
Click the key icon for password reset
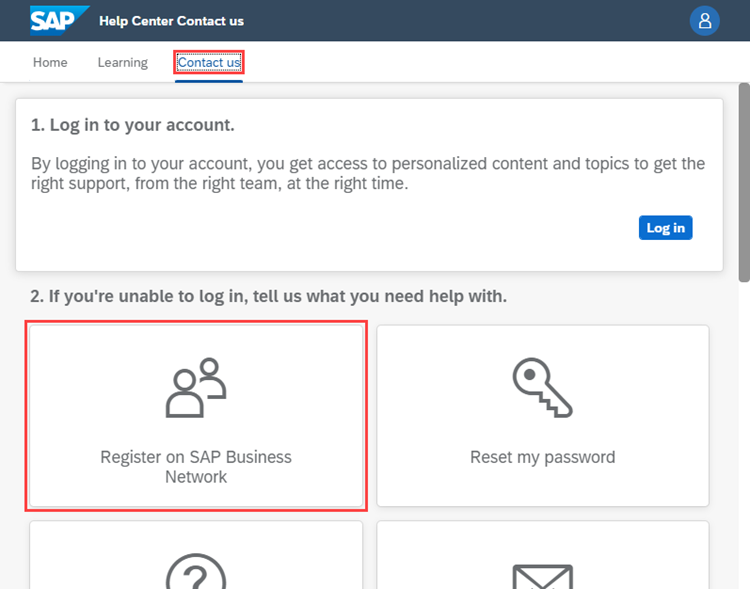pos(542,387)
